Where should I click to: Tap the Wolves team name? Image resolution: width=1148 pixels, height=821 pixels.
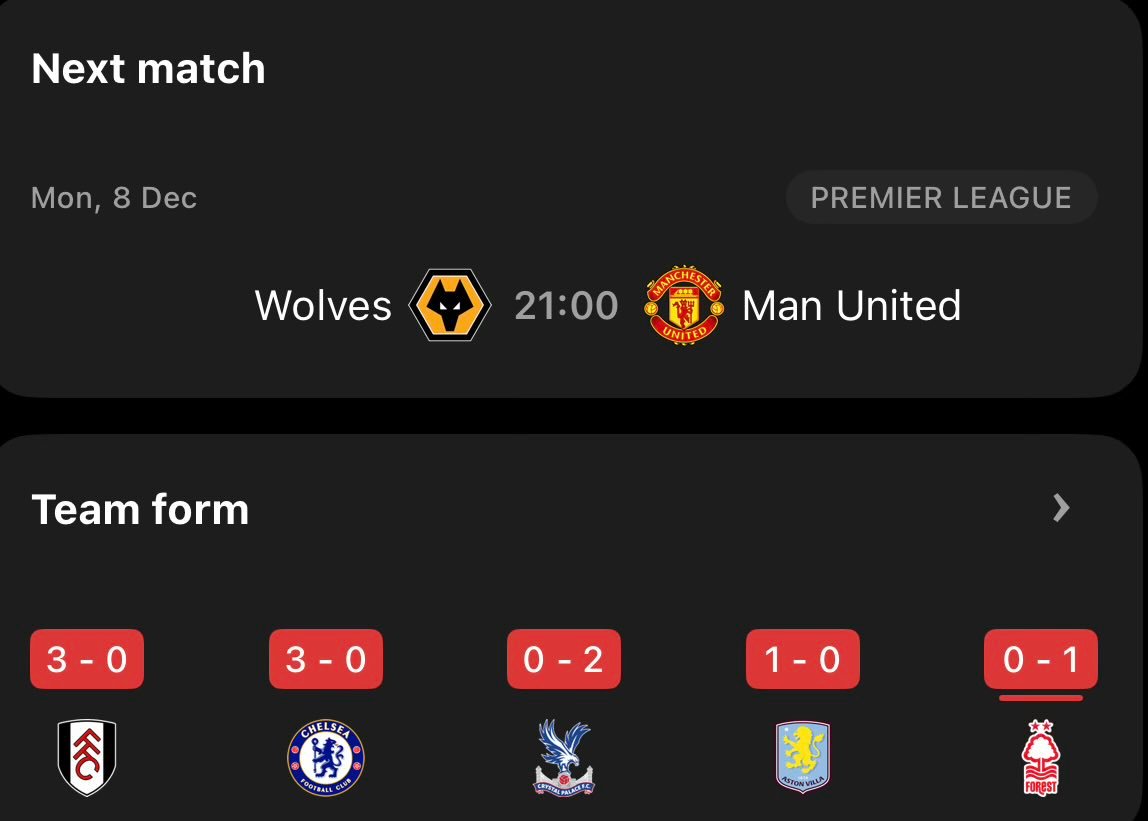[323, 305]
